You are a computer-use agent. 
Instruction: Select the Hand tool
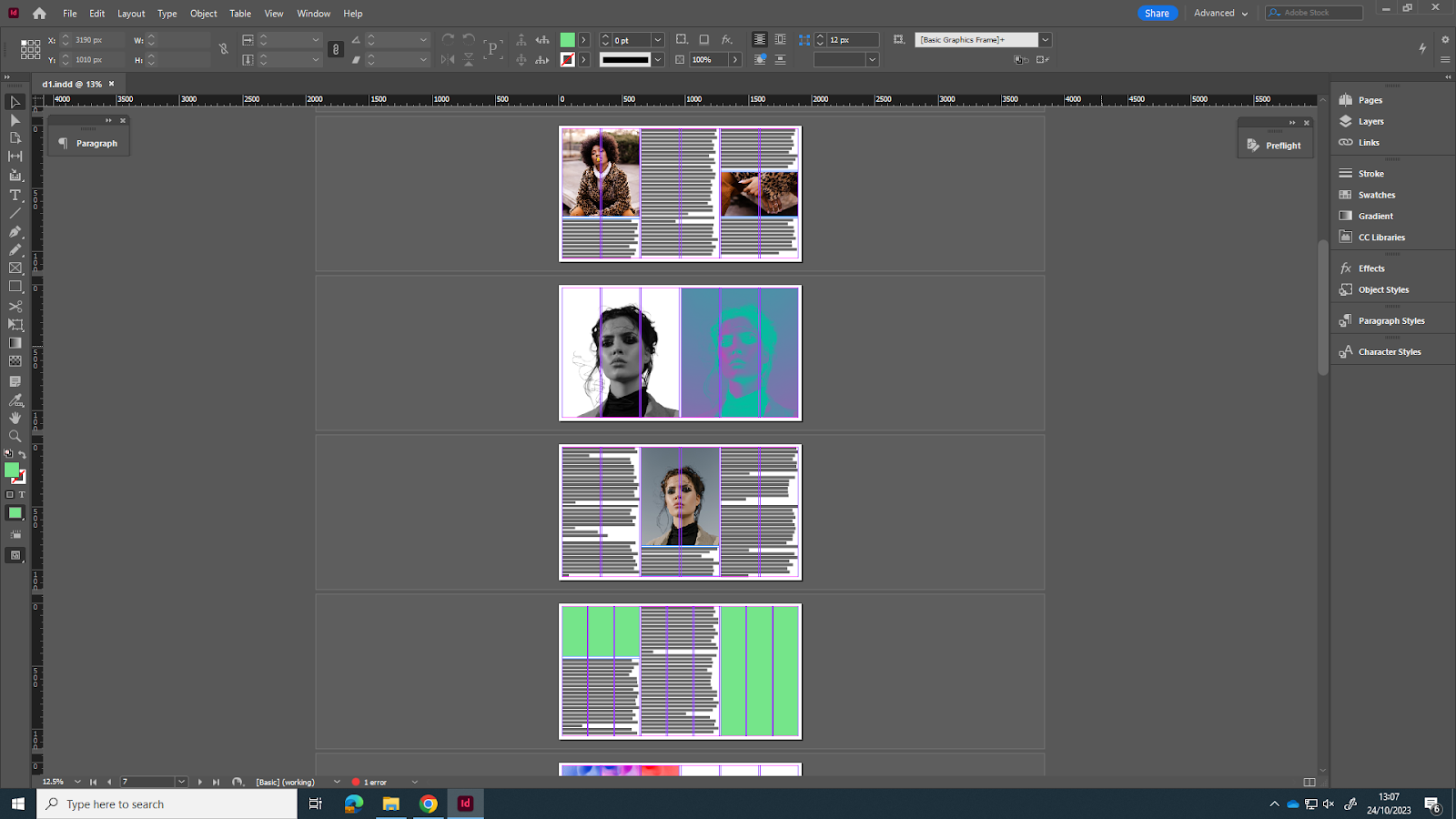point(15,418)
